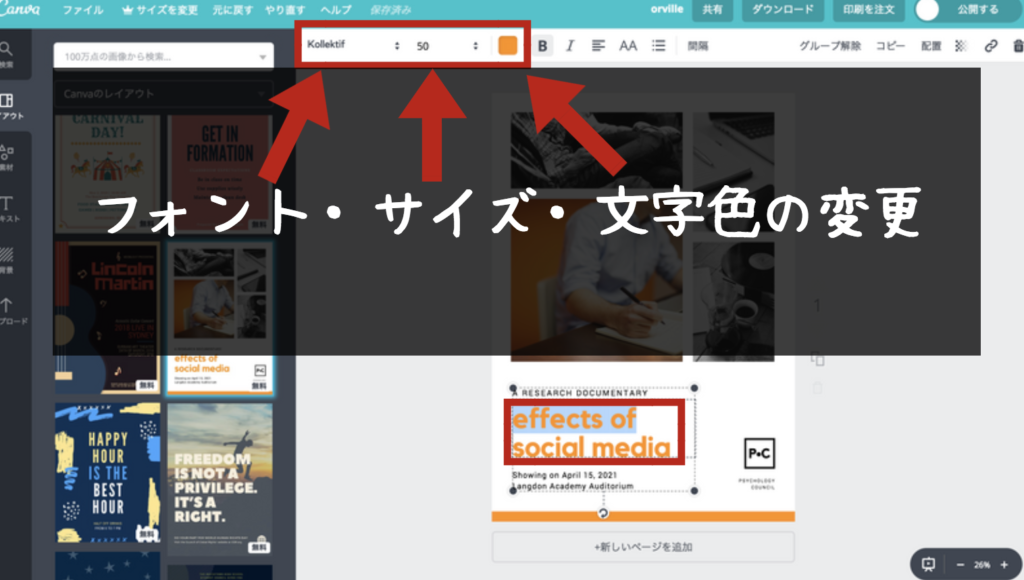Open the elements sidebar tab
Viewport: 1024px width, 580px height.
8,157
